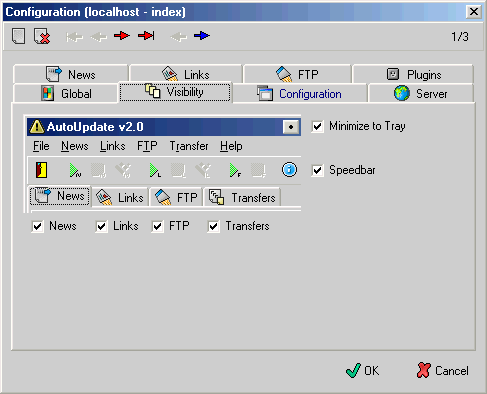The width and height of the screenshot is (487, 394).
Task: Click the 1/3 page counter
Action: tap(460, 36)
